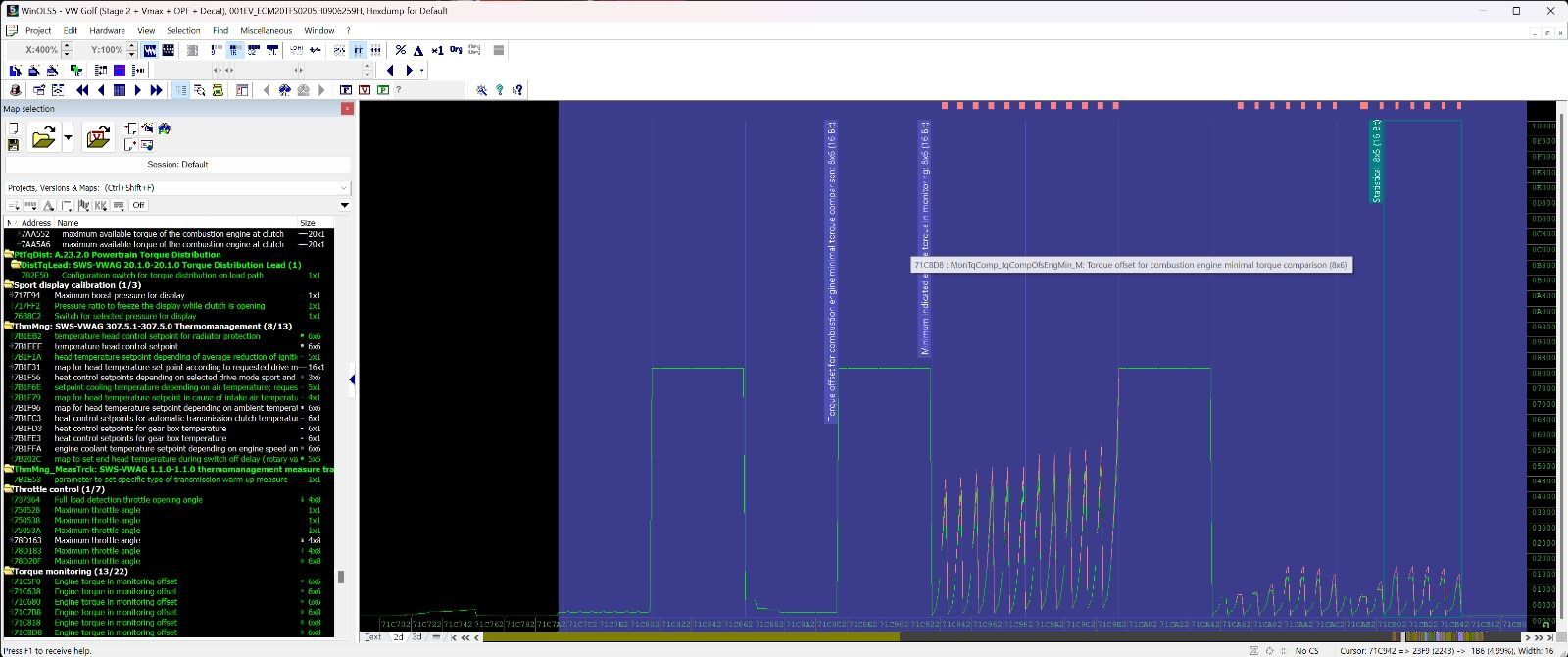Open the Find menu
Screen dimensions: 1568x657
(x=220, y=30)
